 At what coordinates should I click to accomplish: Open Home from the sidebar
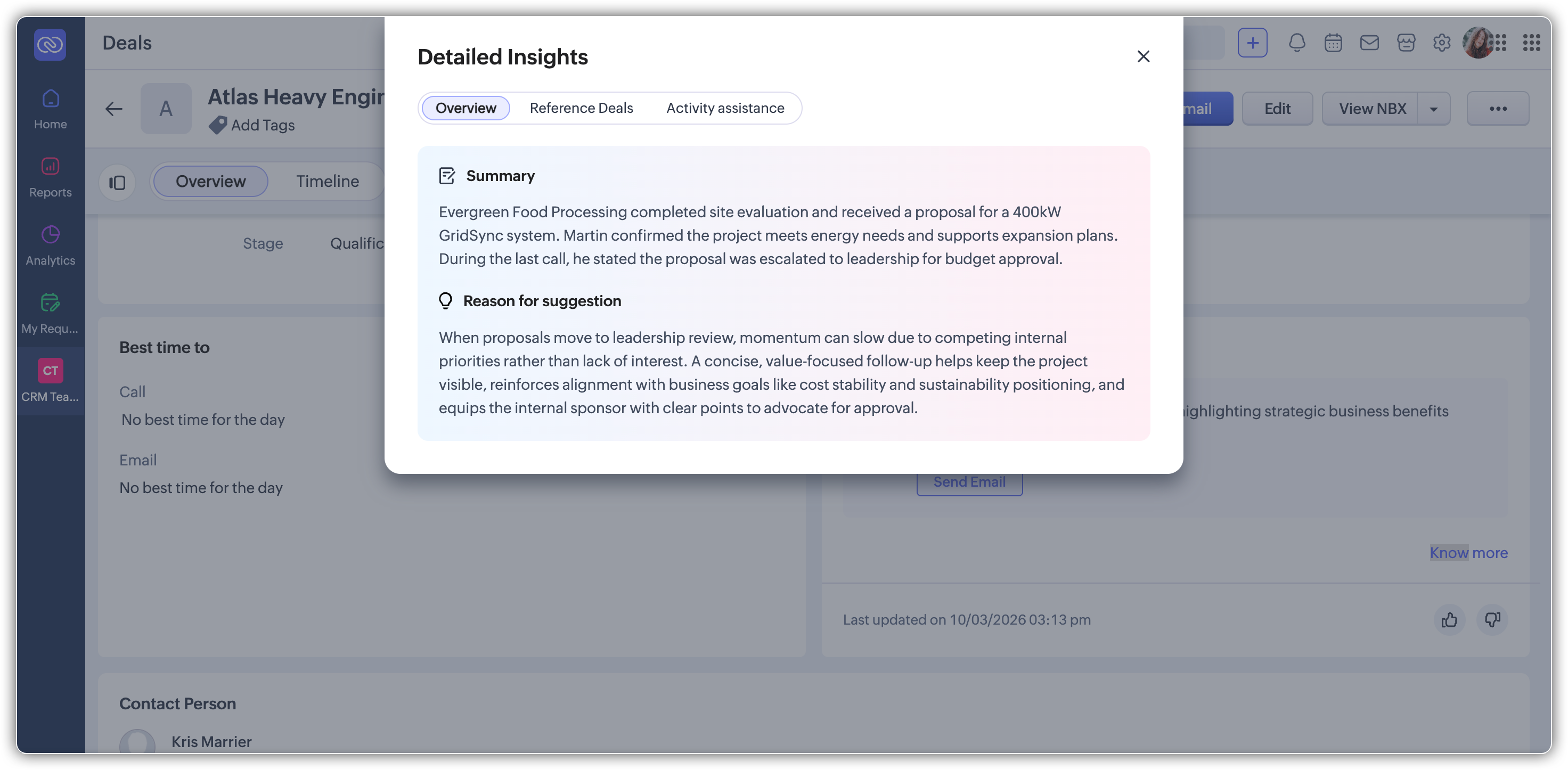pos(51,109)
